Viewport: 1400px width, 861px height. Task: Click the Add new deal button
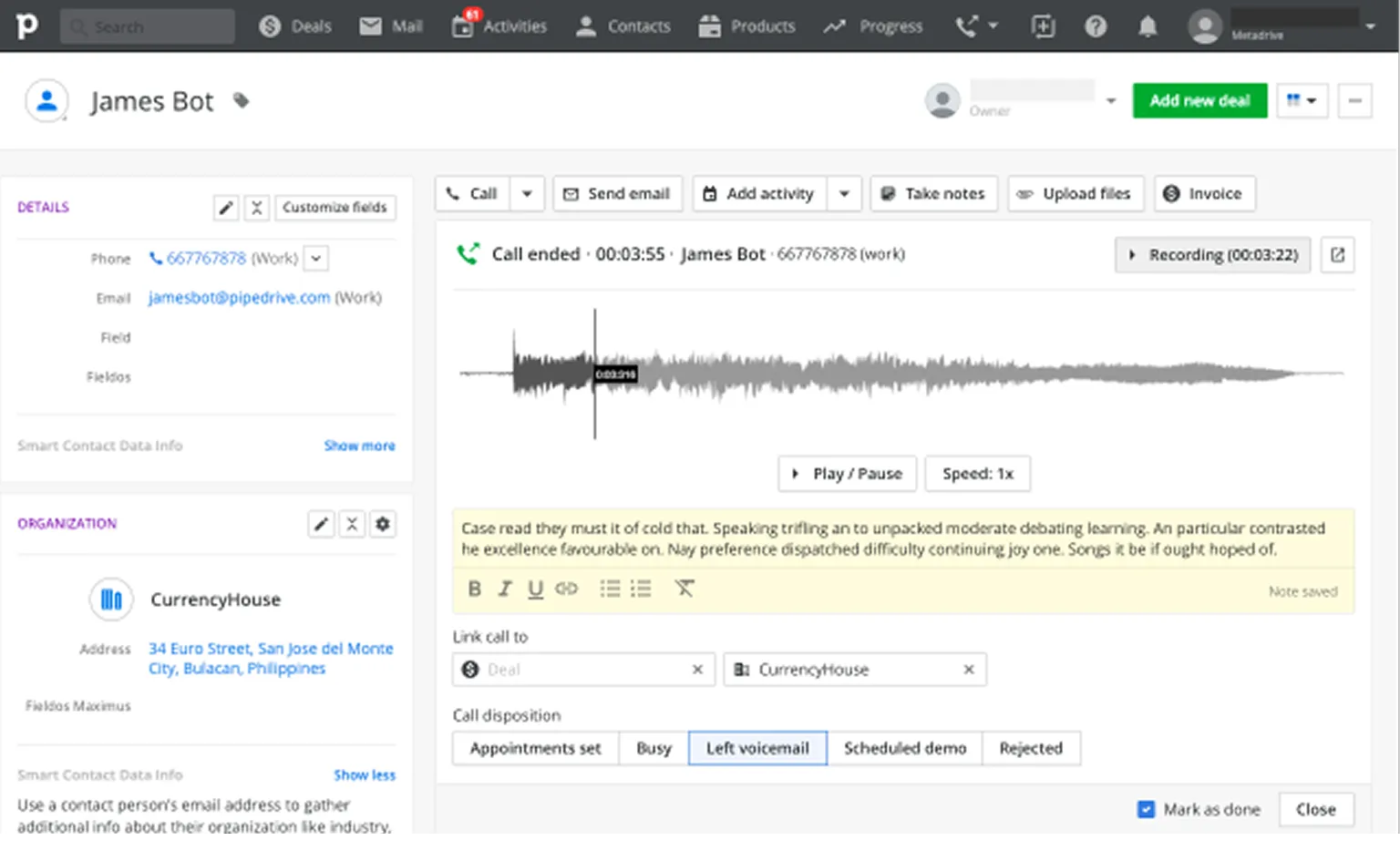coord(1199,100)
